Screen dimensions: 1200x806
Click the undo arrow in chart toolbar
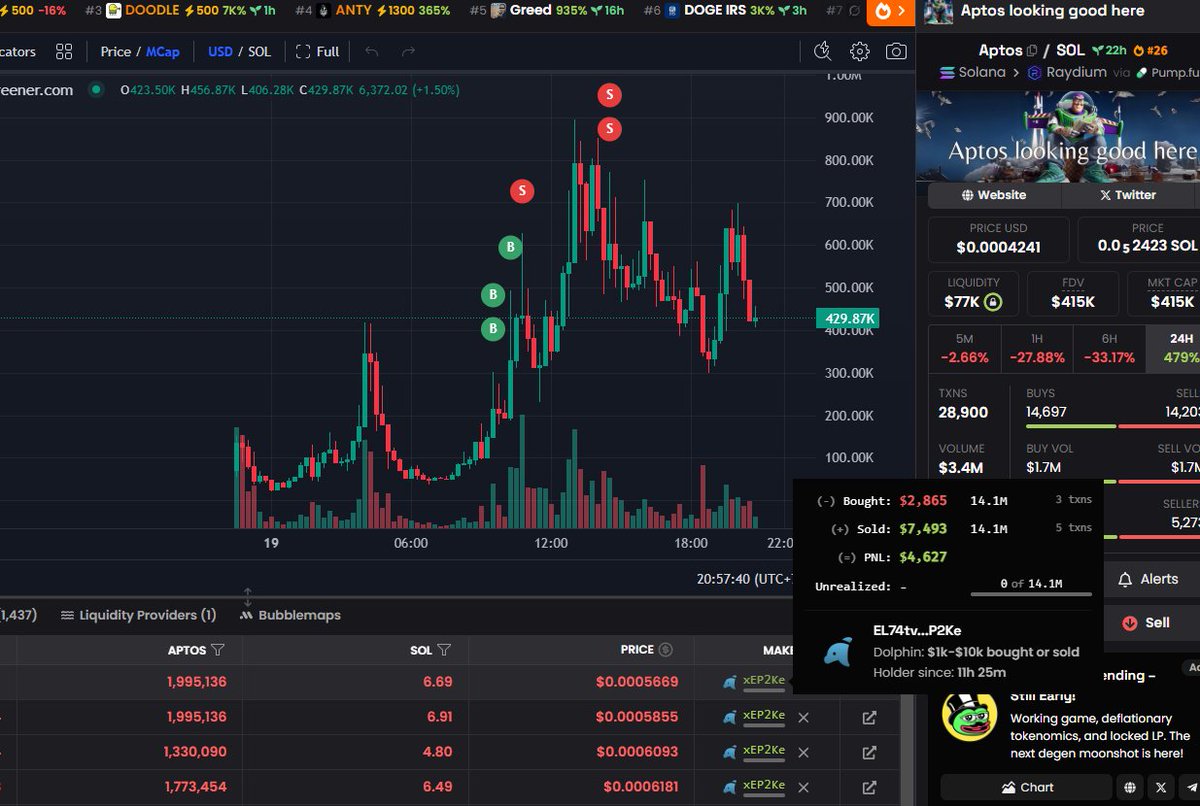pos(372,51)
